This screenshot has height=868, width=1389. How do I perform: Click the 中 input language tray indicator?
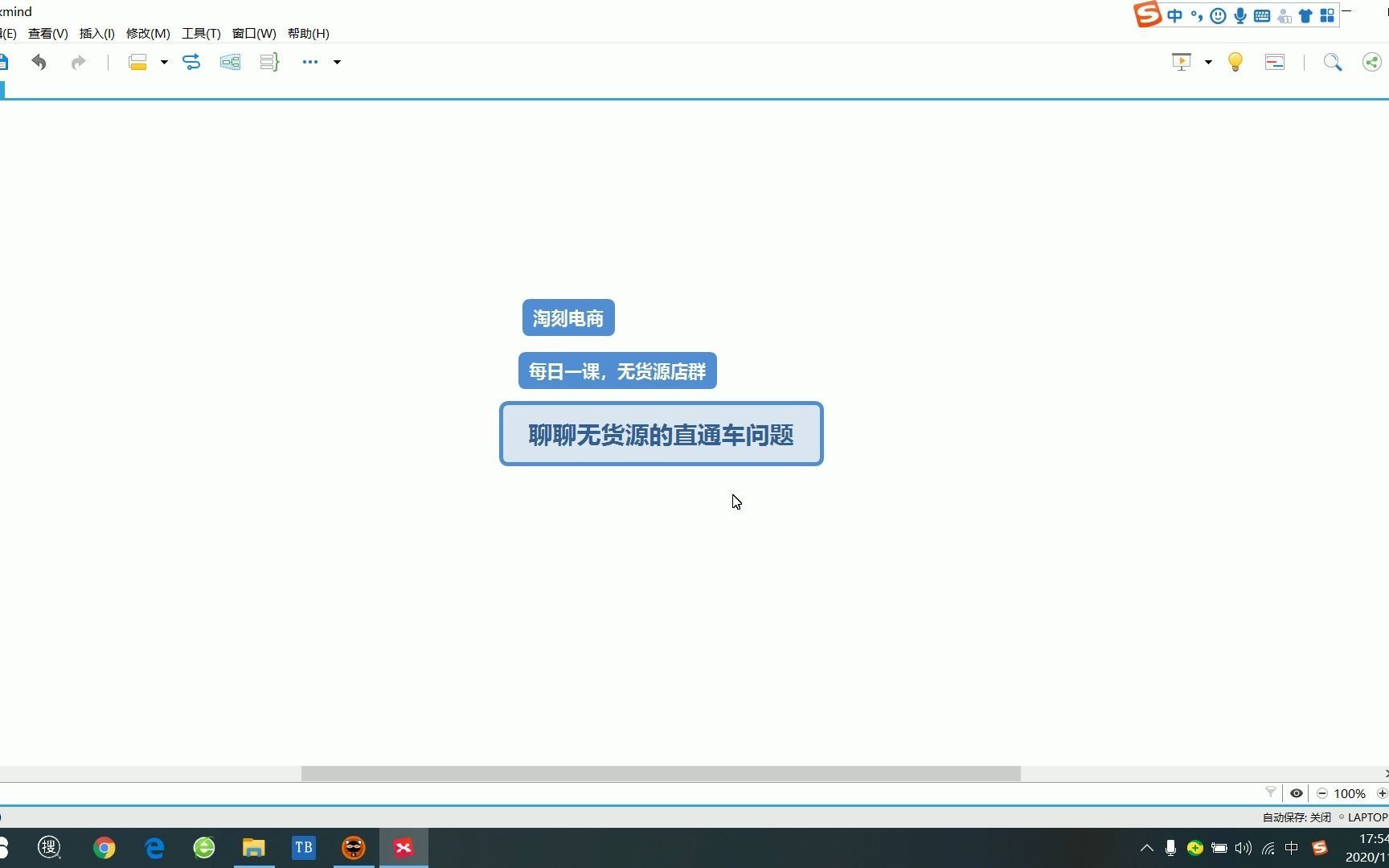[x=1292, y=847]
